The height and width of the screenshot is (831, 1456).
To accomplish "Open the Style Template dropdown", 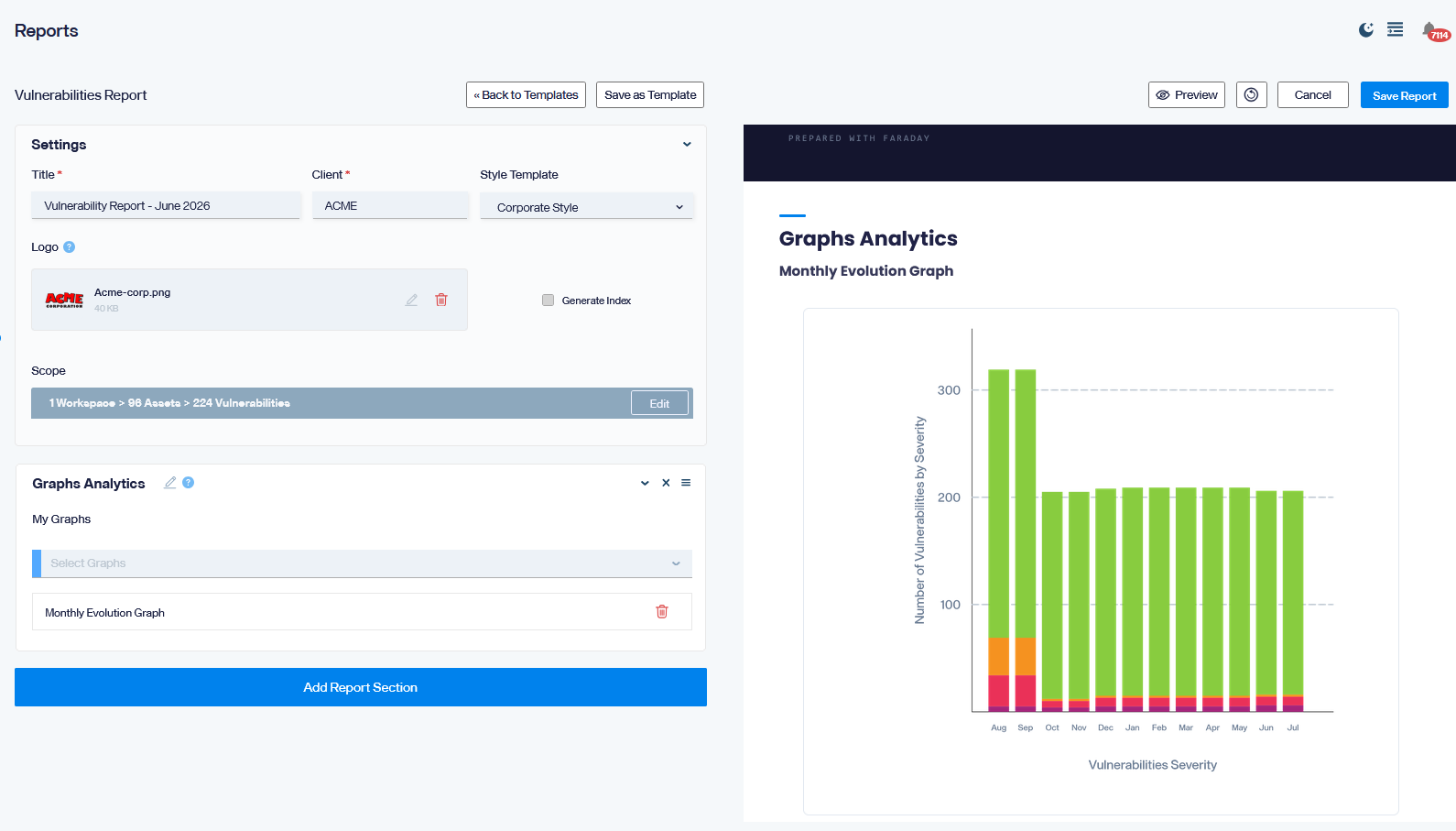I will click(x=587, y=207).
